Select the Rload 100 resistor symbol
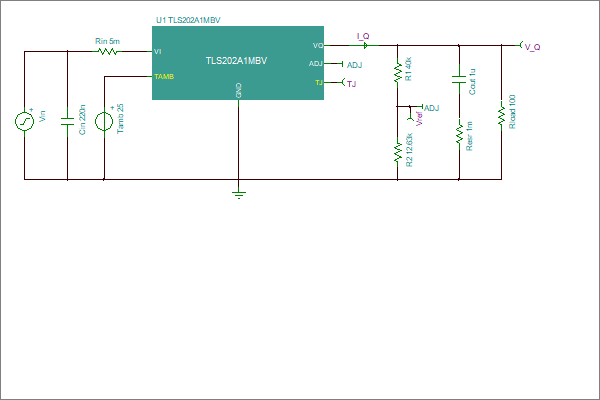The image size is (600, 400). tap(501, 116)
